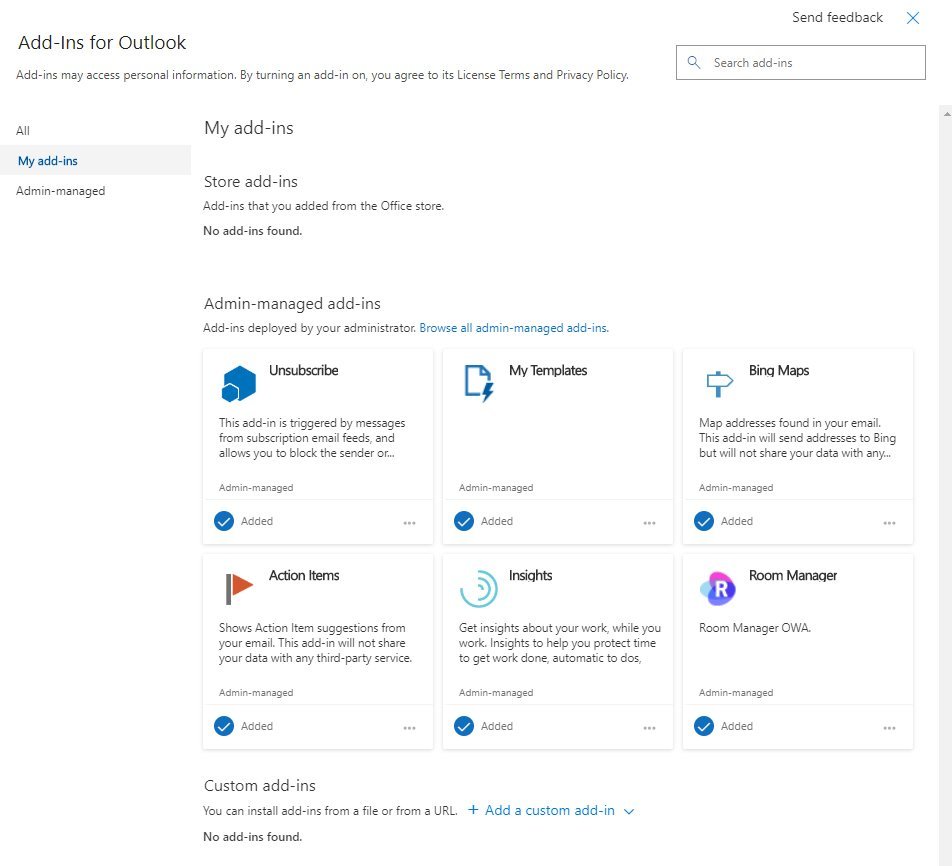Open more options for Insights card
Viewport: 952px width, 866px height.
pos(649,728)
